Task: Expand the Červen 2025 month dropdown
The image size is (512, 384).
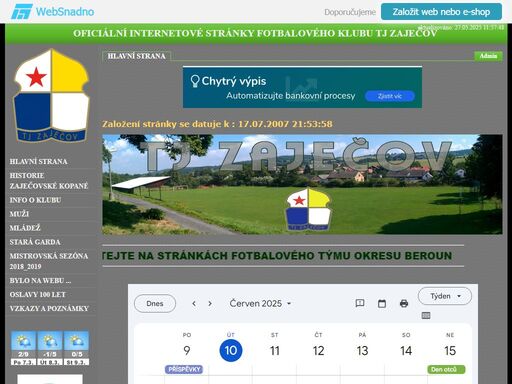Action: click(261, 304)
